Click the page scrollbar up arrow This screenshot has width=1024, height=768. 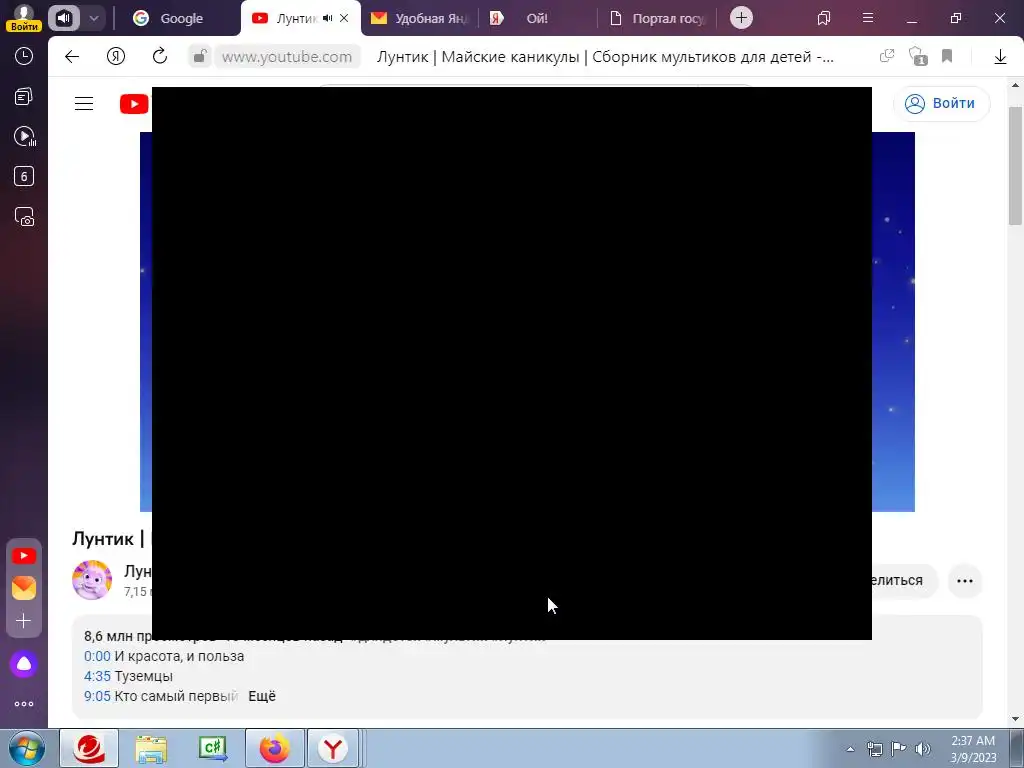1015,86
